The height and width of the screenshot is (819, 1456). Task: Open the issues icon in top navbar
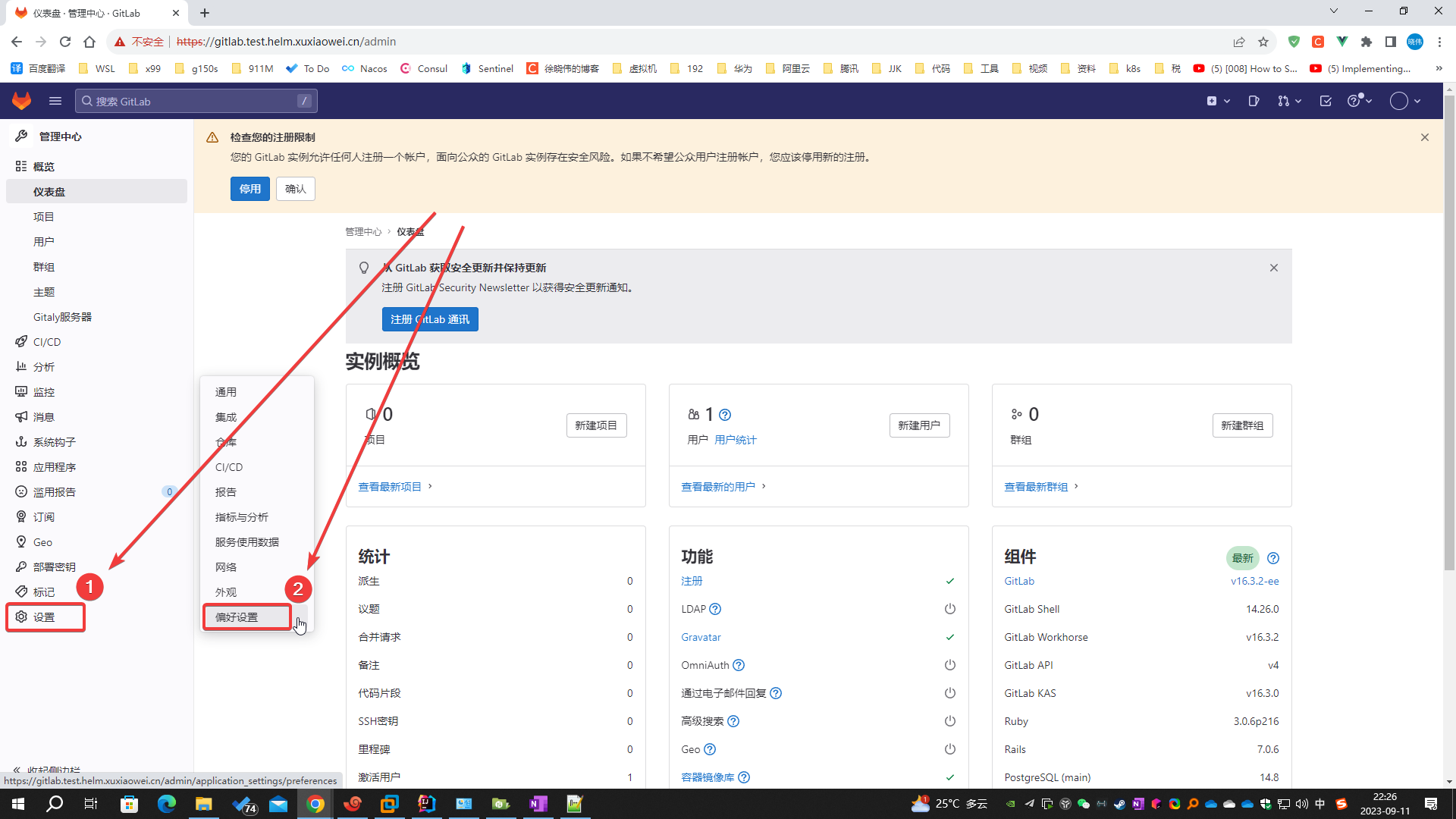1254,101
